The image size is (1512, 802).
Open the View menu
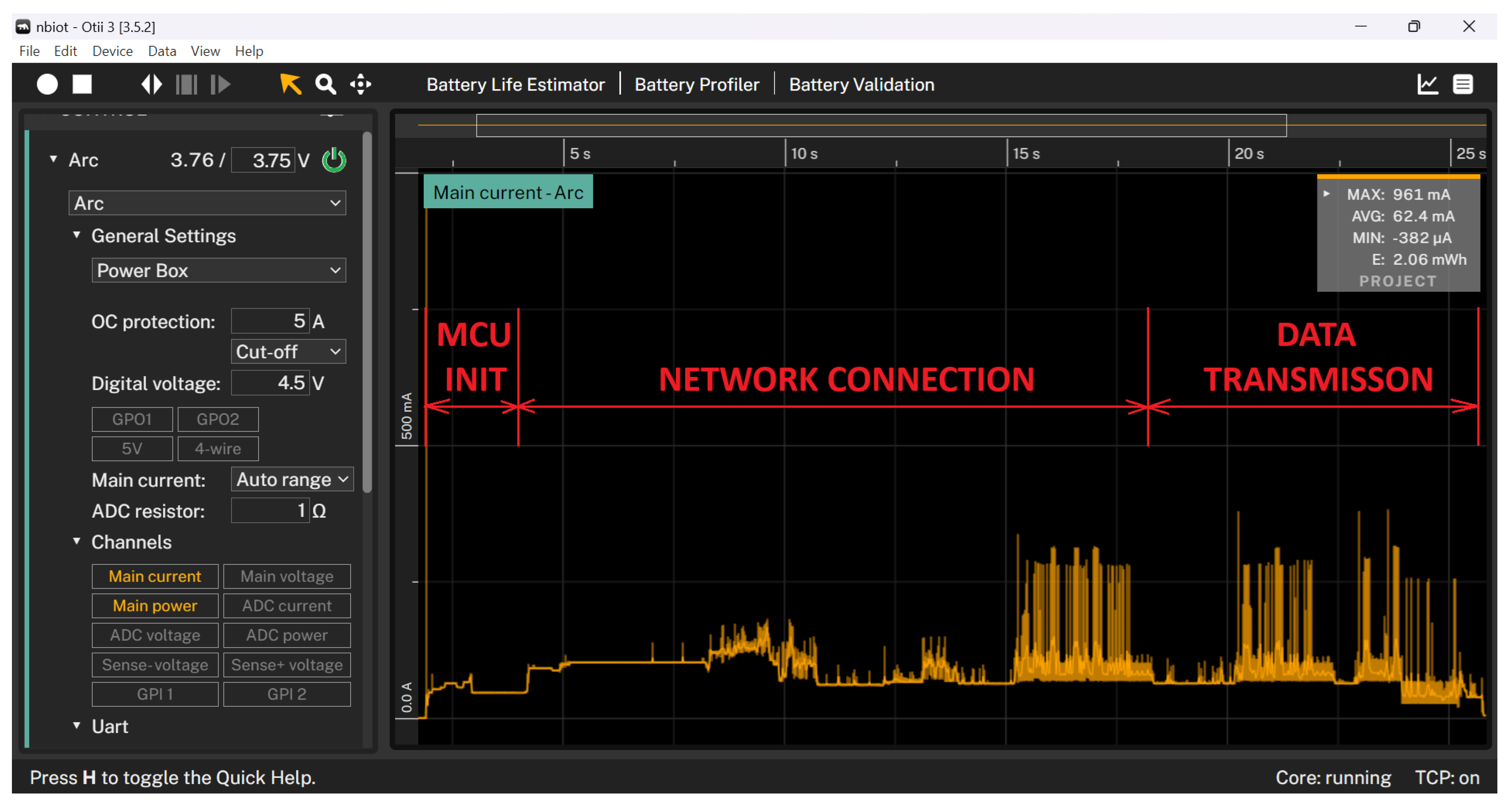[205, 51]
